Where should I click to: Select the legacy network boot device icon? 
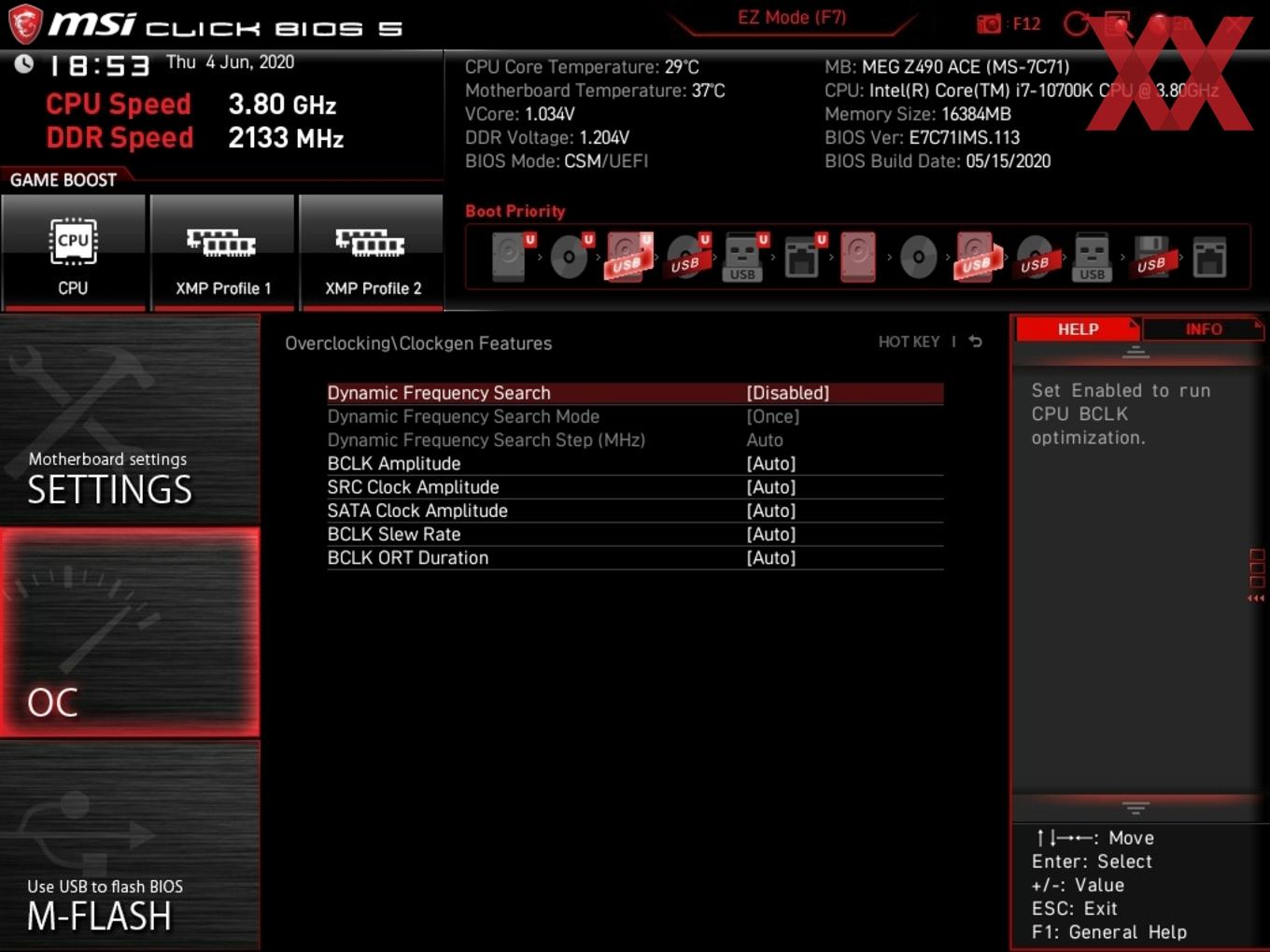[1209, 257]
